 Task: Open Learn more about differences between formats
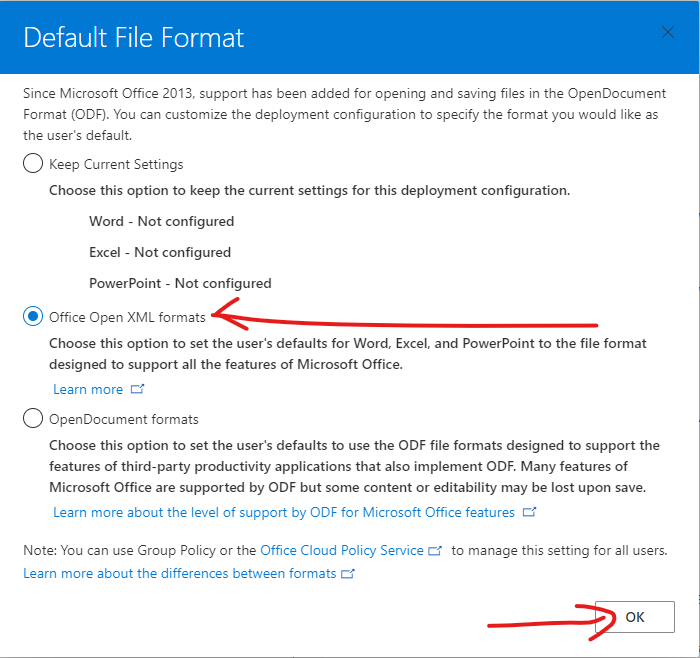click(x=179, y=573)
